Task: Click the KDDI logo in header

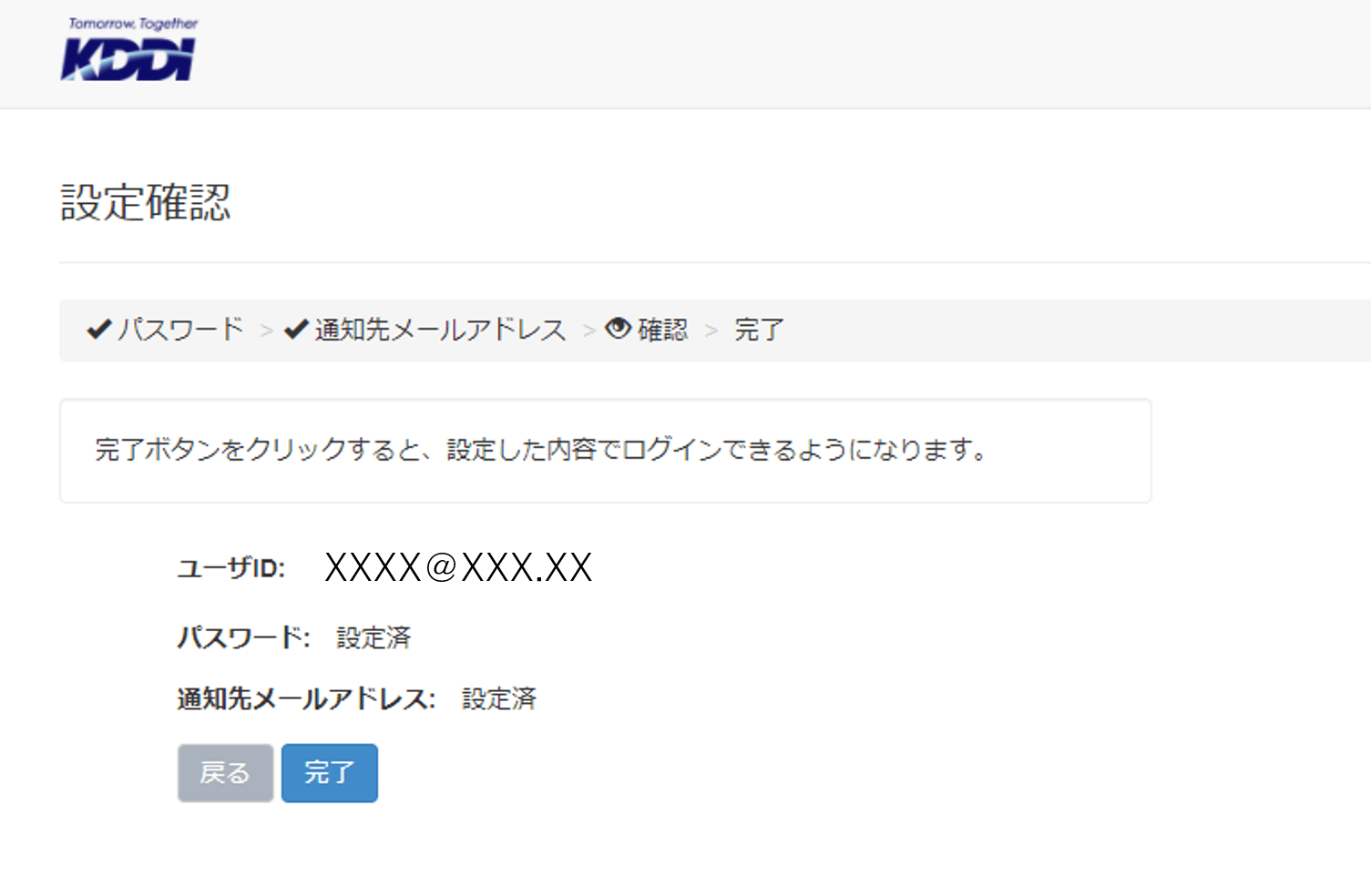Action: point(129,51)
